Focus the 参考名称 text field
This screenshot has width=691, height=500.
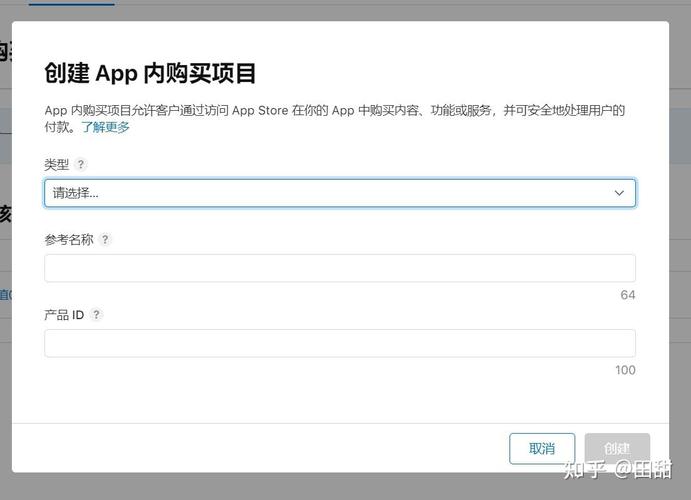coord(340,268)
